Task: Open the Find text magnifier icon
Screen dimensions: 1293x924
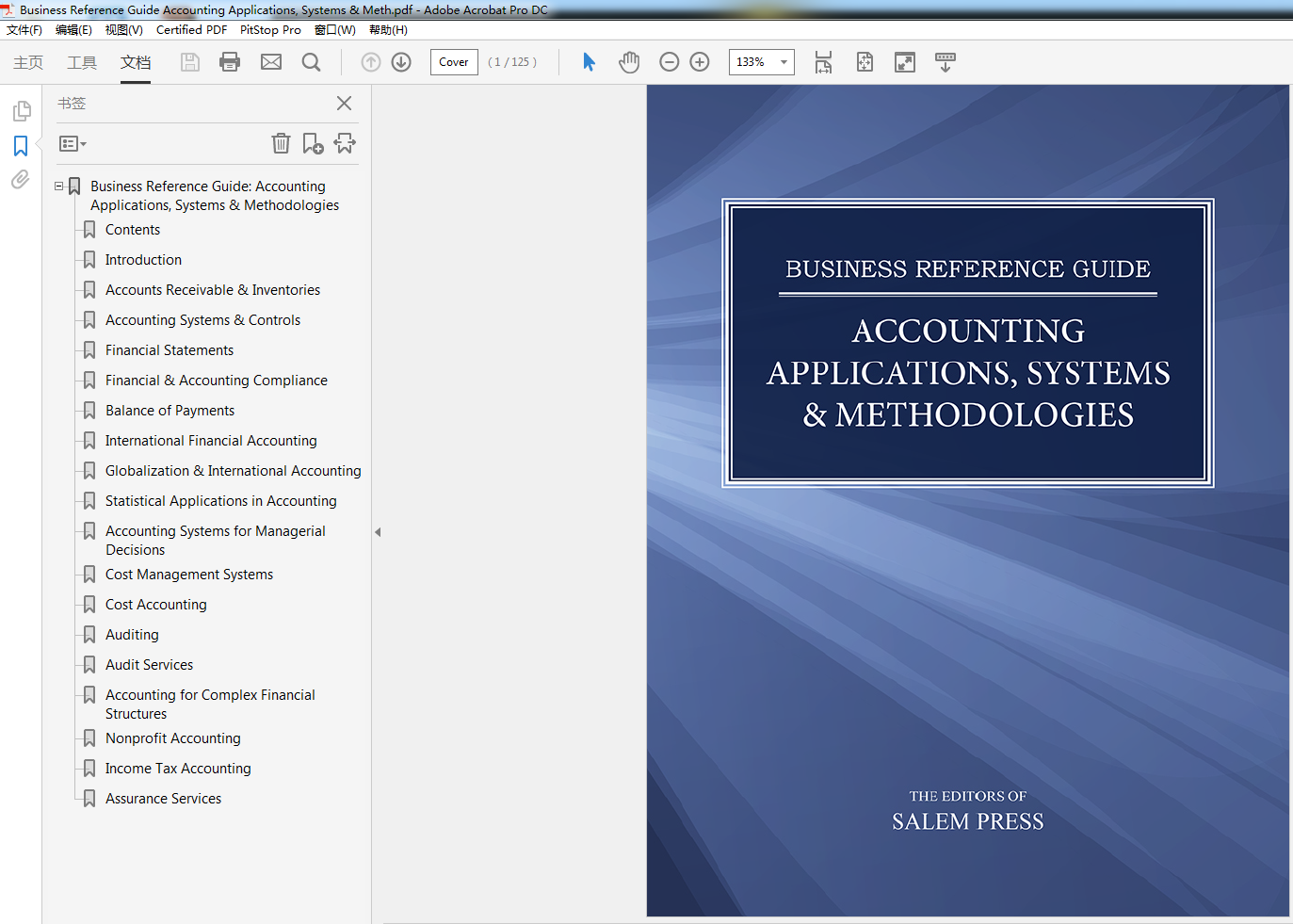Action: tap(311, 62)
